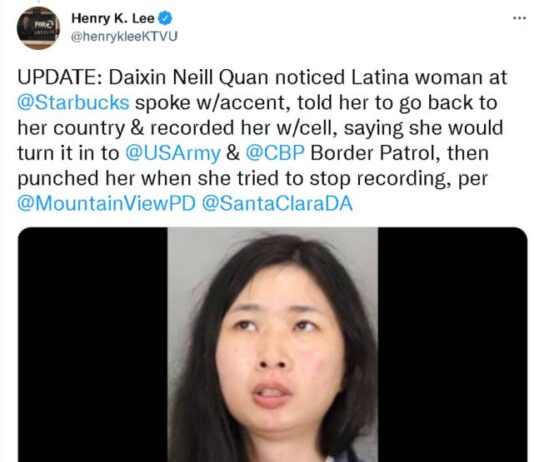This screenshot has width=534, height=462.
Task: Click the blue verified badge
Action: tap(165, 18)
